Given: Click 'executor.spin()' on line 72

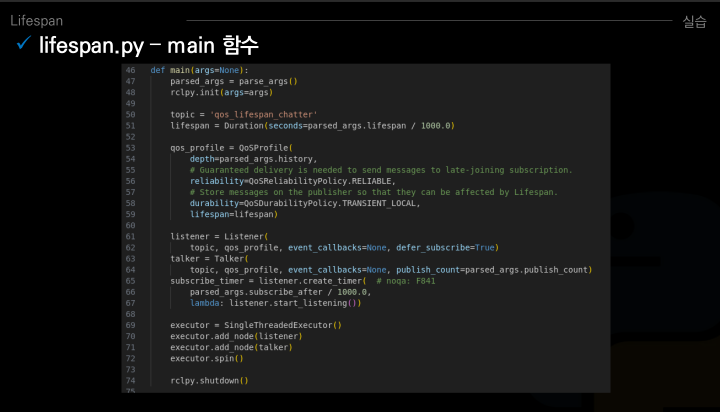Looking at the screenshot, I should point(207,358).
